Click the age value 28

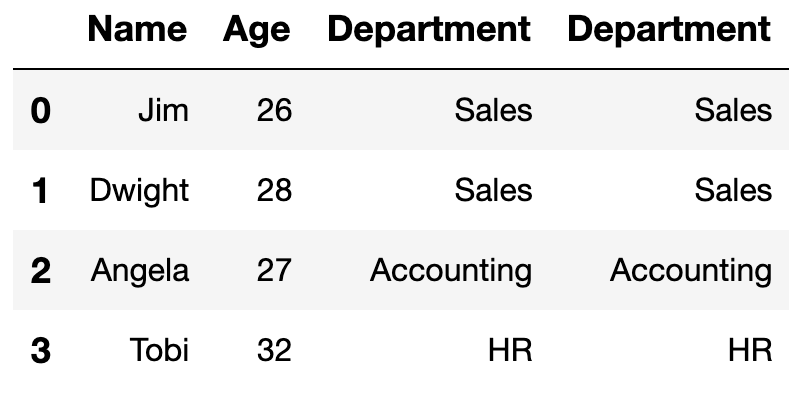[274, 190]
